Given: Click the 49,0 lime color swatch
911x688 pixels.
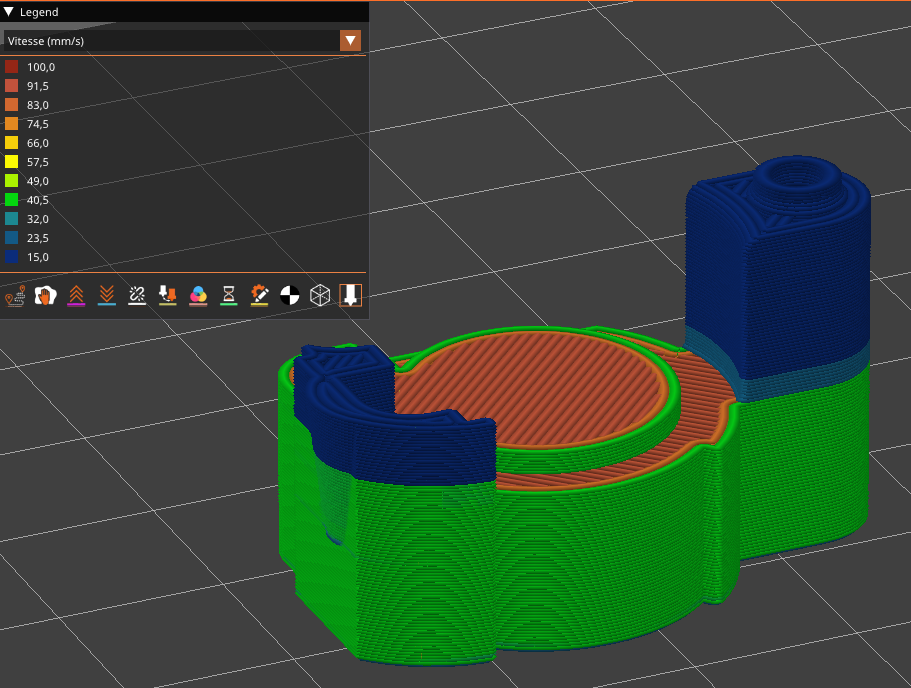Looking at the screenshot, I should 12,181.
